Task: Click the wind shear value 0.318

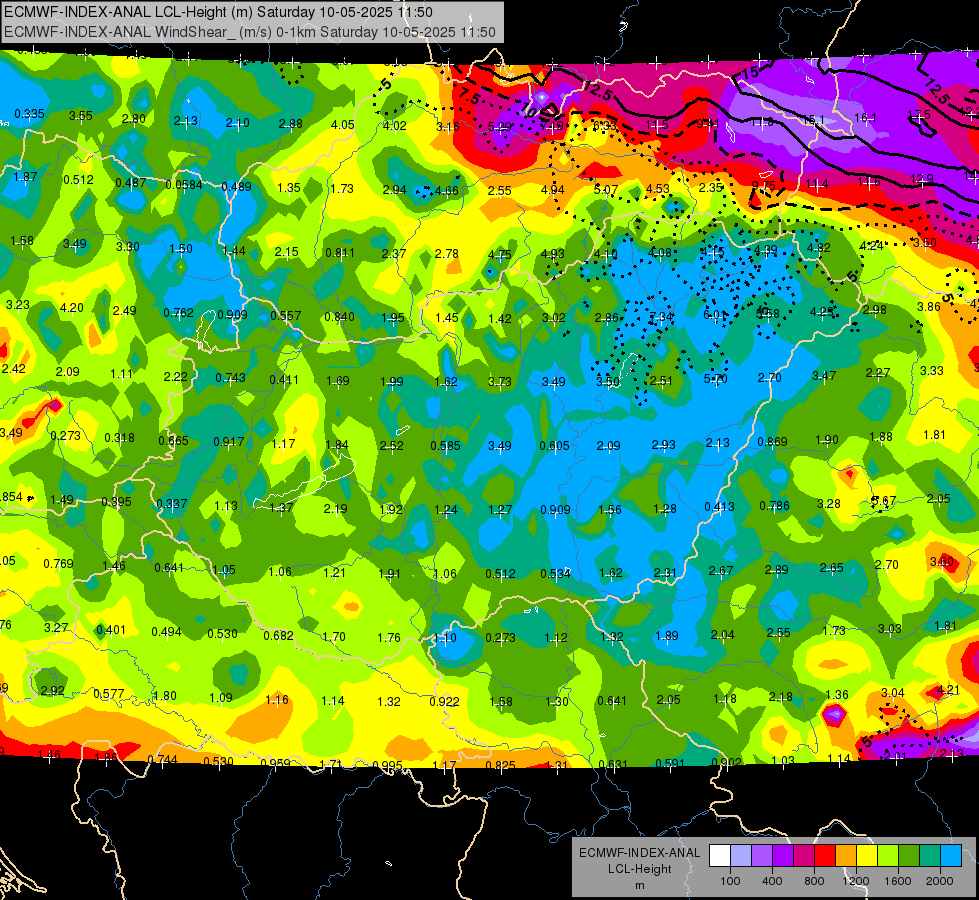Action: pos(119,438)
